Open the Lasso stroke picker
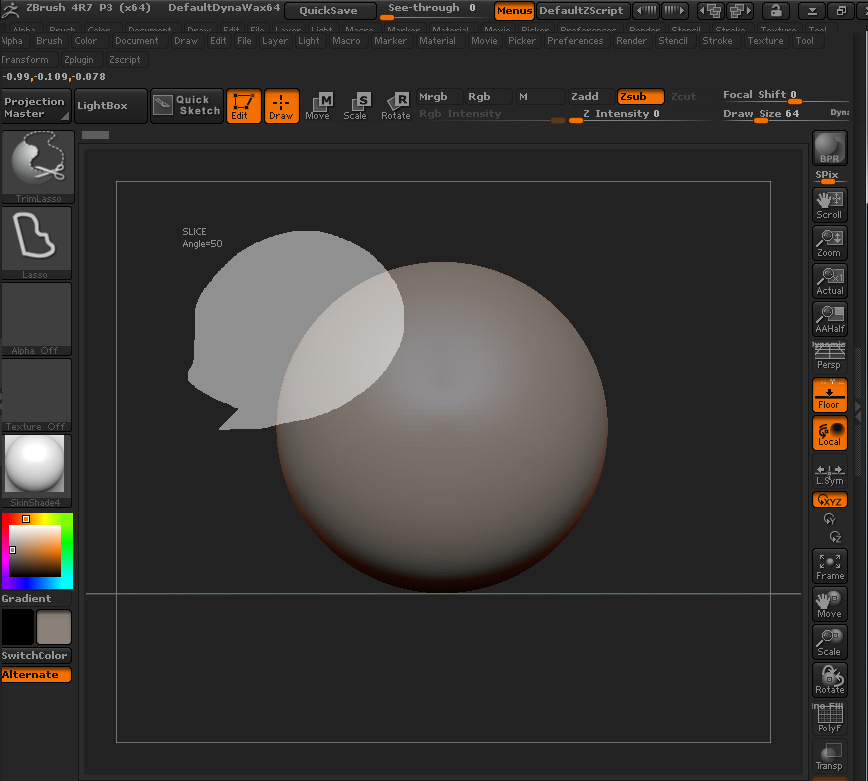 coord(36,242)
